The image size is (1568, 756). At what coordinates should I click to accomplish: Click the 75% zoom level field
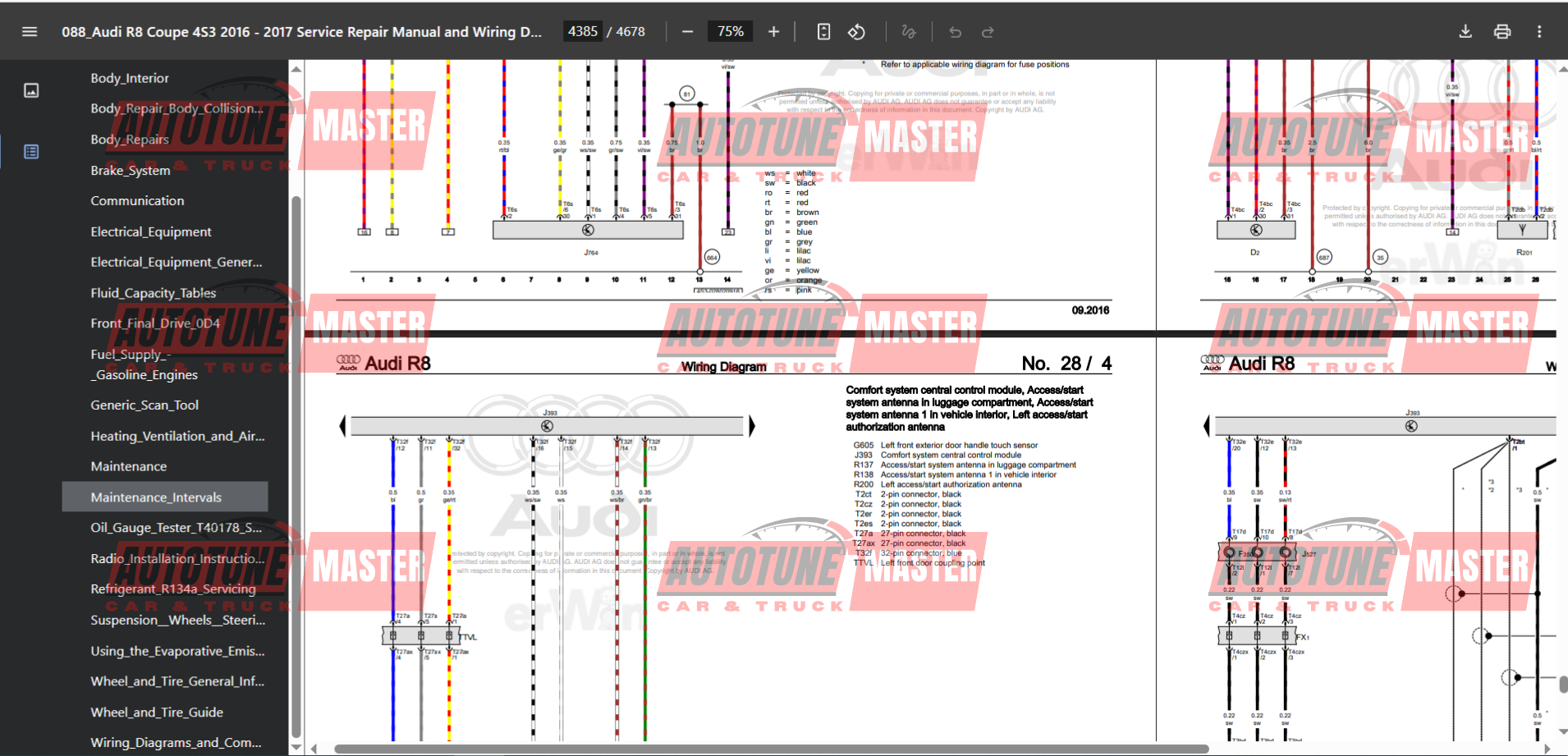(x=730, y=32)
